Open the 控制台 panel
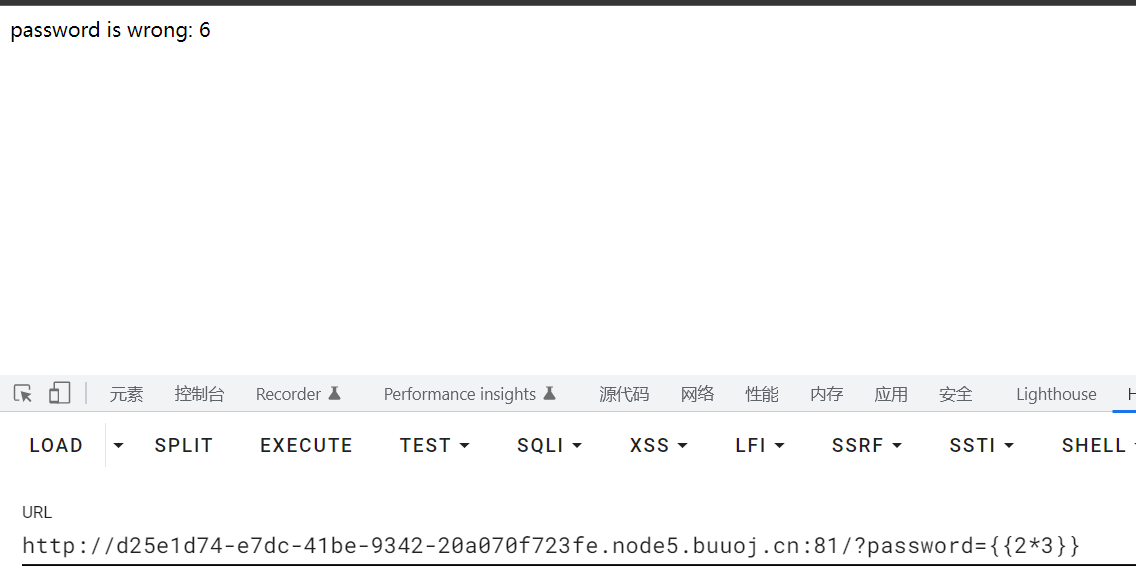1136x586 pixels. pyautogui.click(x=200, y=393)
